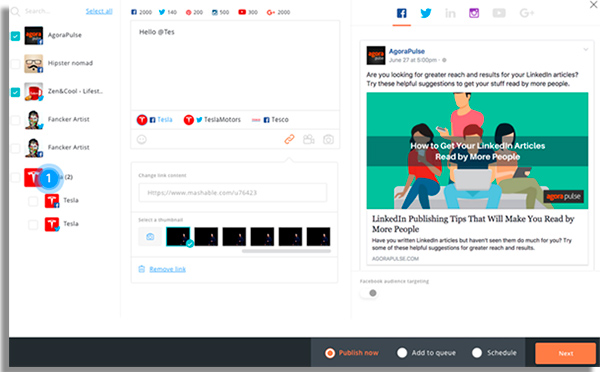Upload custom thumbnail with camera button
Screen dimensions: 600x372
coord(150,237)
